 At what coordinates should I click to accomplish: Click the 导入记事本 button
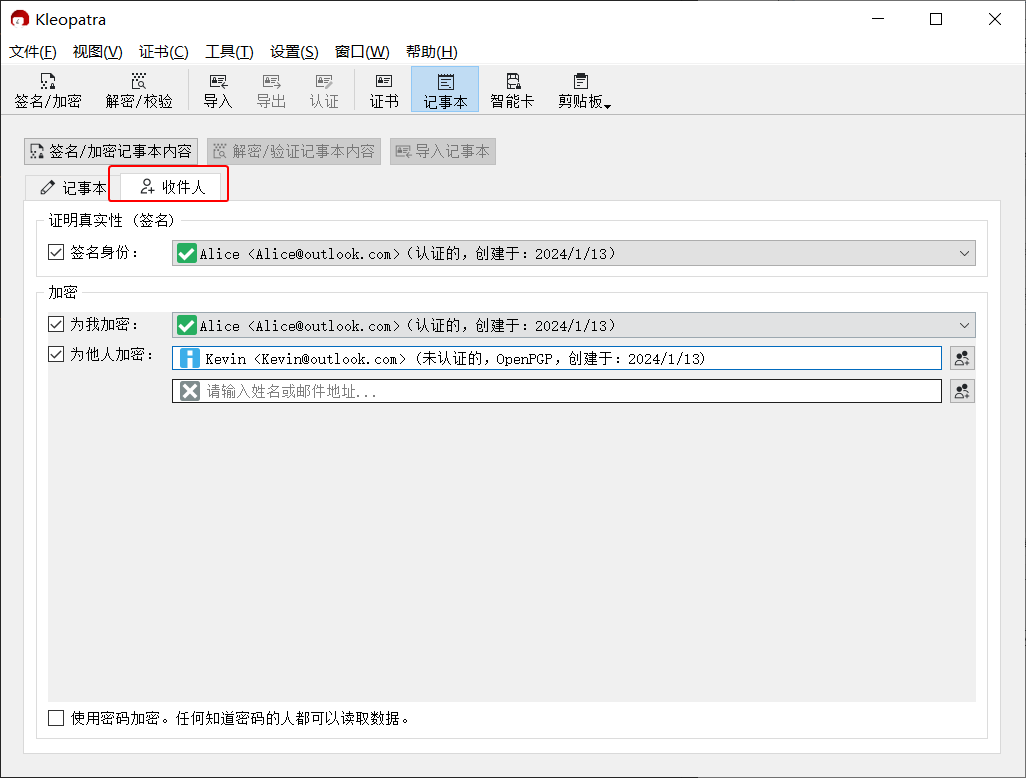443,151
